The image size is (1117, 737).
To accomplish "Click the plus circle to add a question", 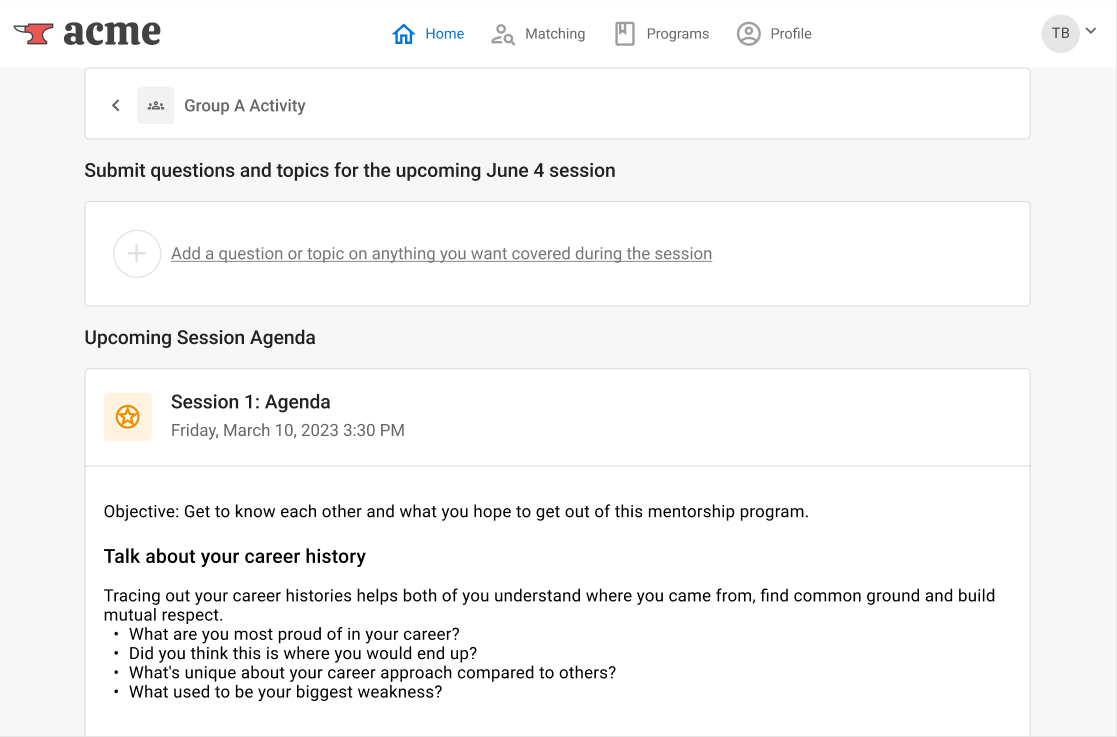I will point(137,253).
